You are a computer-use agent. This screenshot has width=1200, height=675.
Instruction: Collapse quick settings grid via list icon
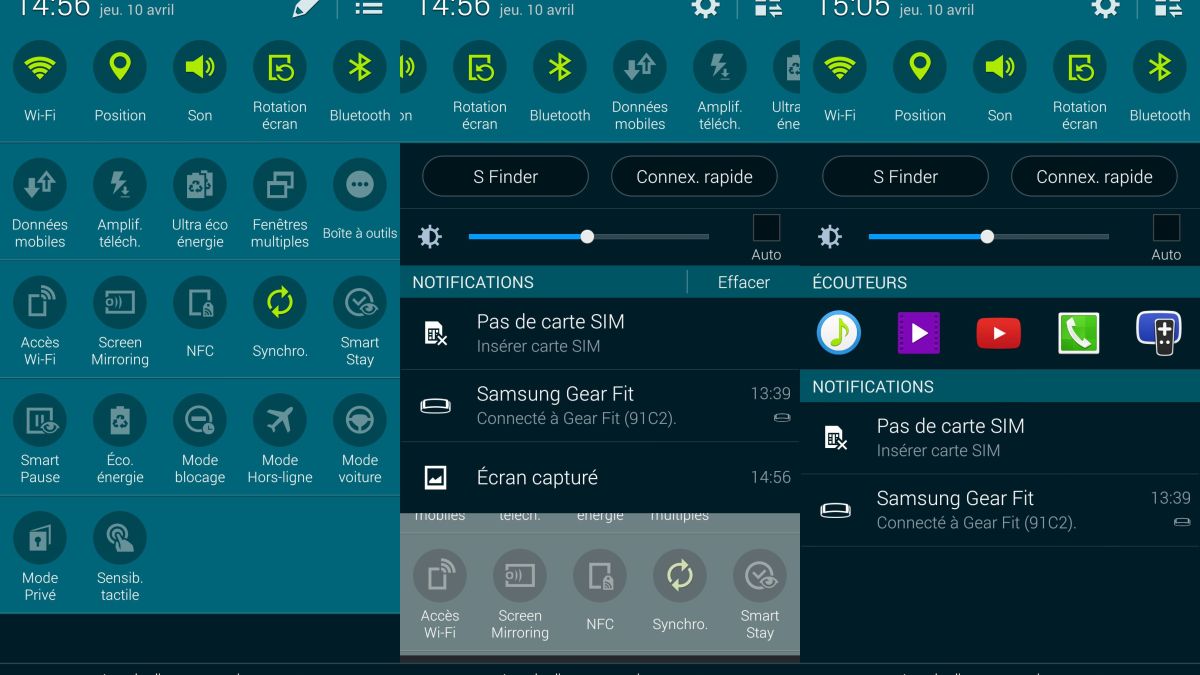point(368,9)
